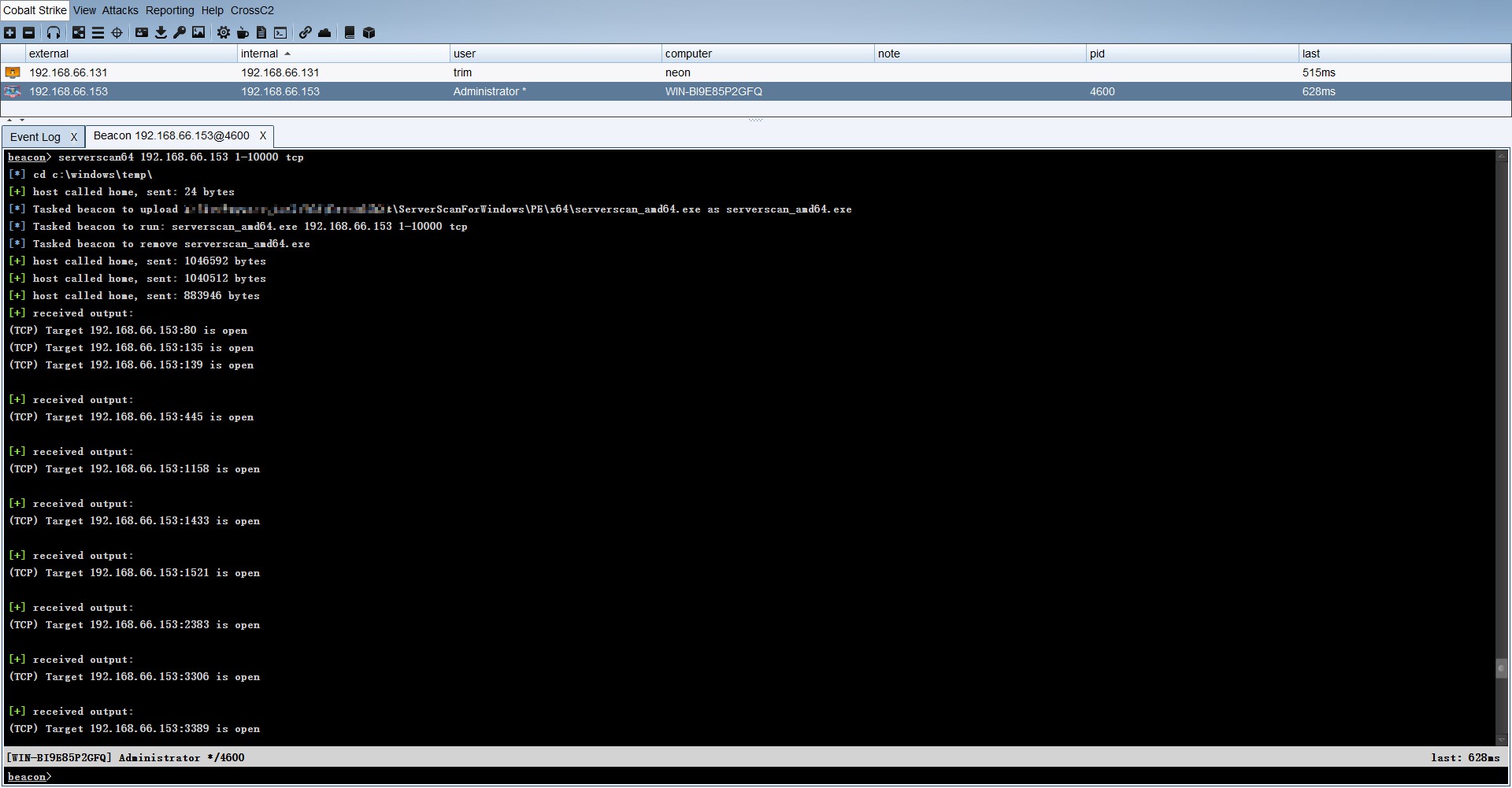Open the Listeners manager via headphones icon
1512x788 pixels.
pos(53,33)
